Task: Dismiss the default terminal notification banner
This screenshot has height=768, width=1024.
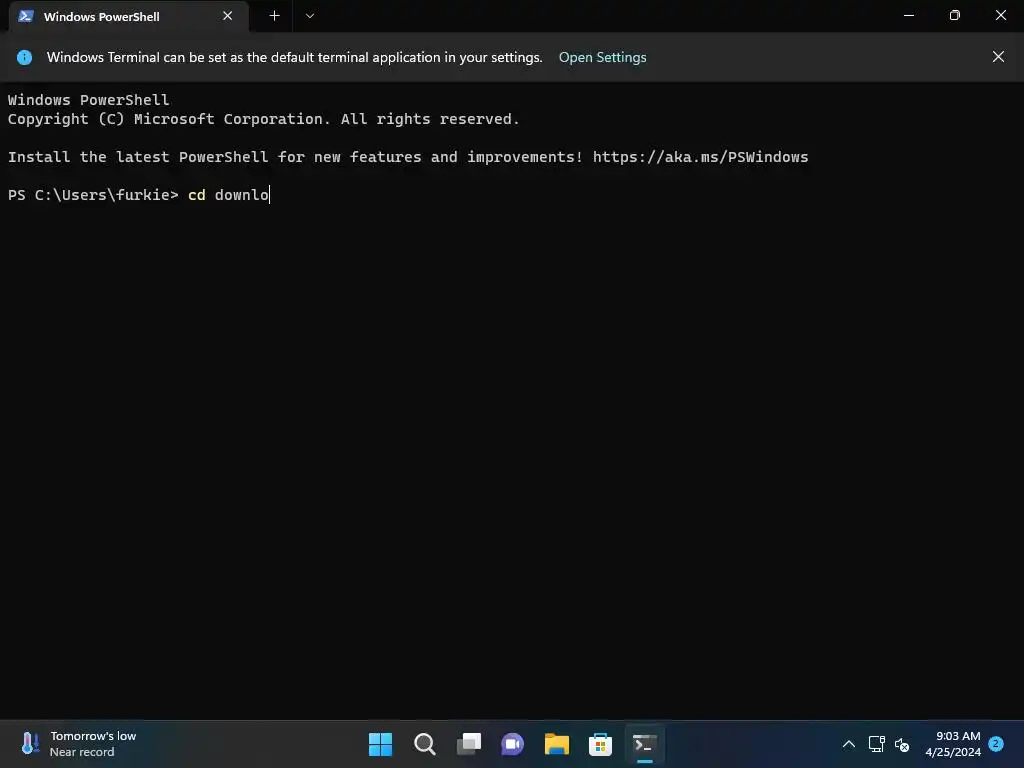Action: coord(998,57)
